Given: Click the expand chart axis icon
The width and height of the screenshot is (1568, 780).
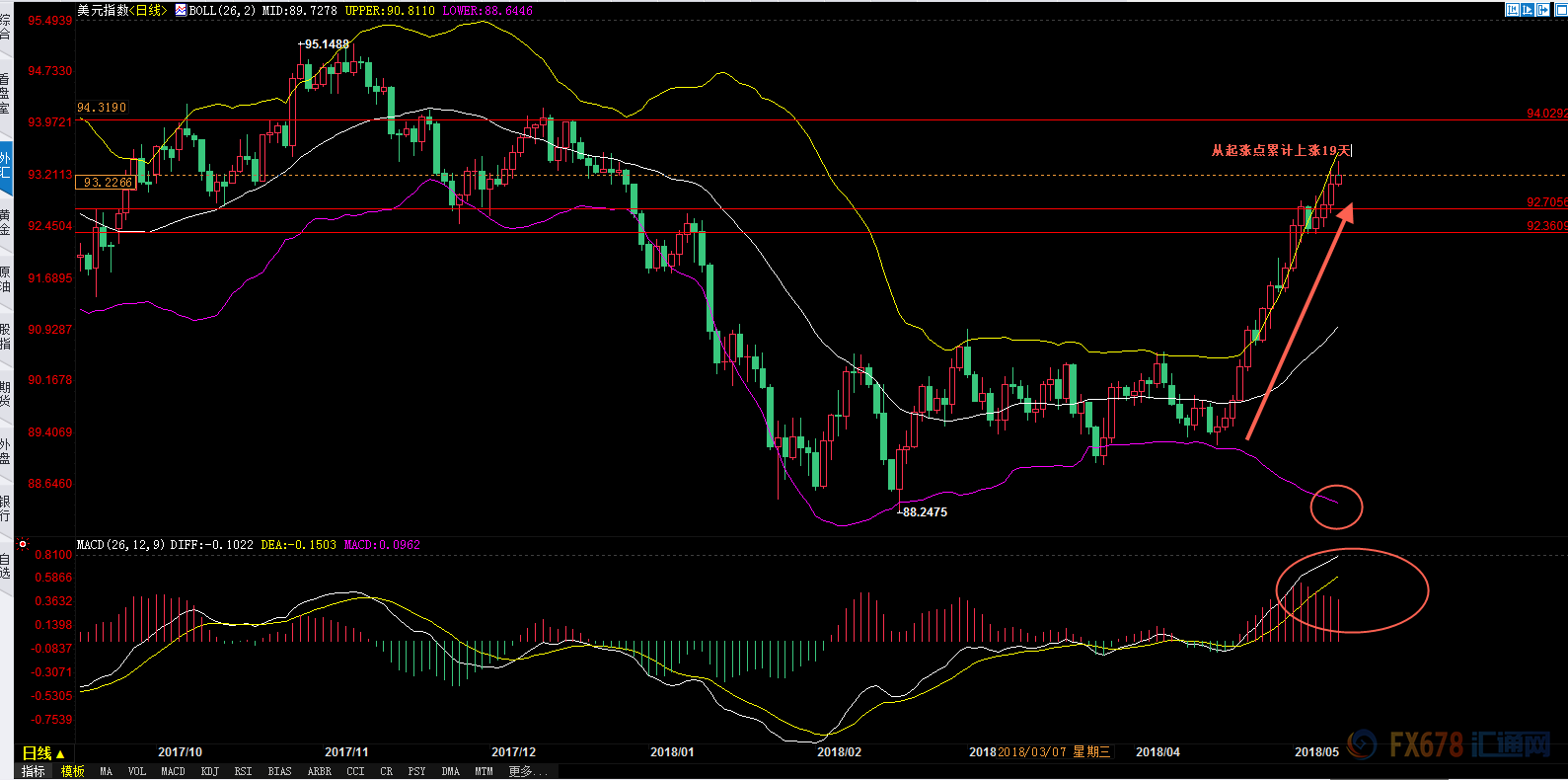Looking at the screenshot, I should coord(1529,10).
